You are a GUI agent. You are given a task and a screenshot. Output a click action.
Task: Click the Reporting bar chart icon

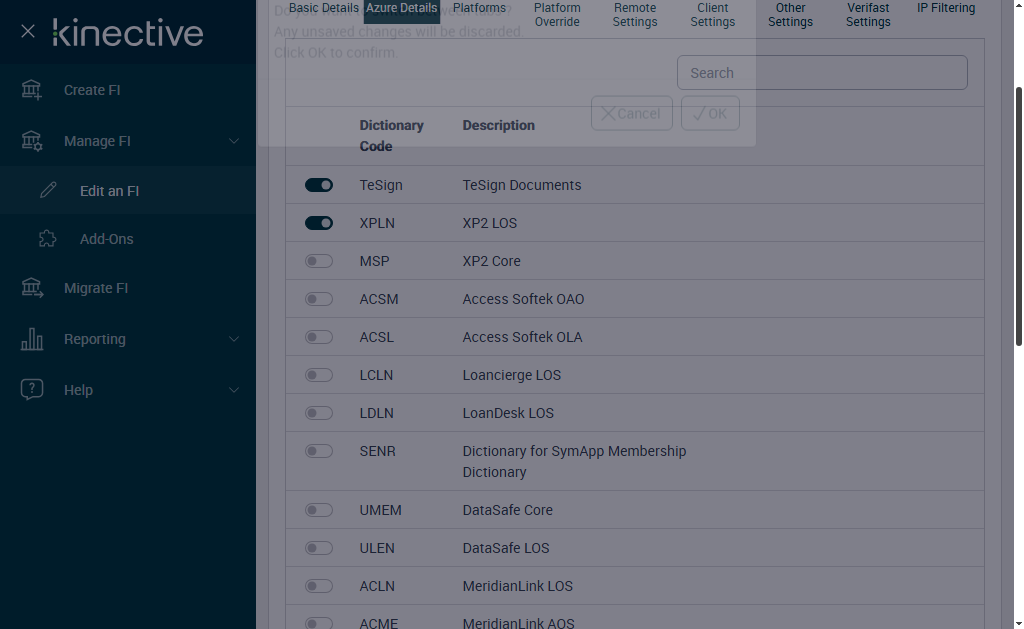pos(31,339)
